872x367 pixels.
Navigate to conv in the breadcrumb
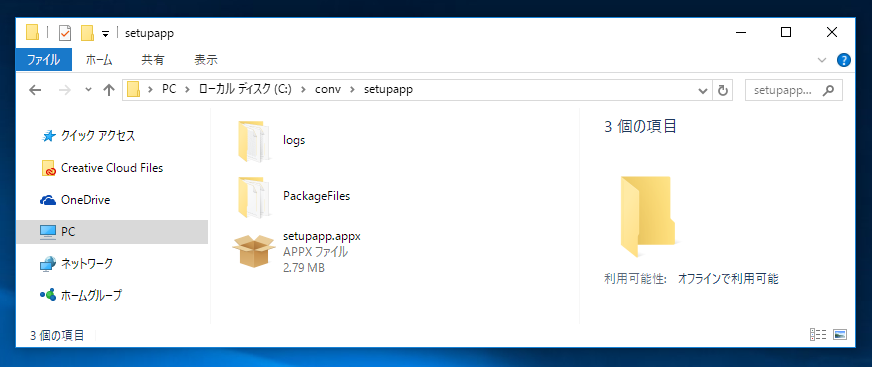(328, 90)
